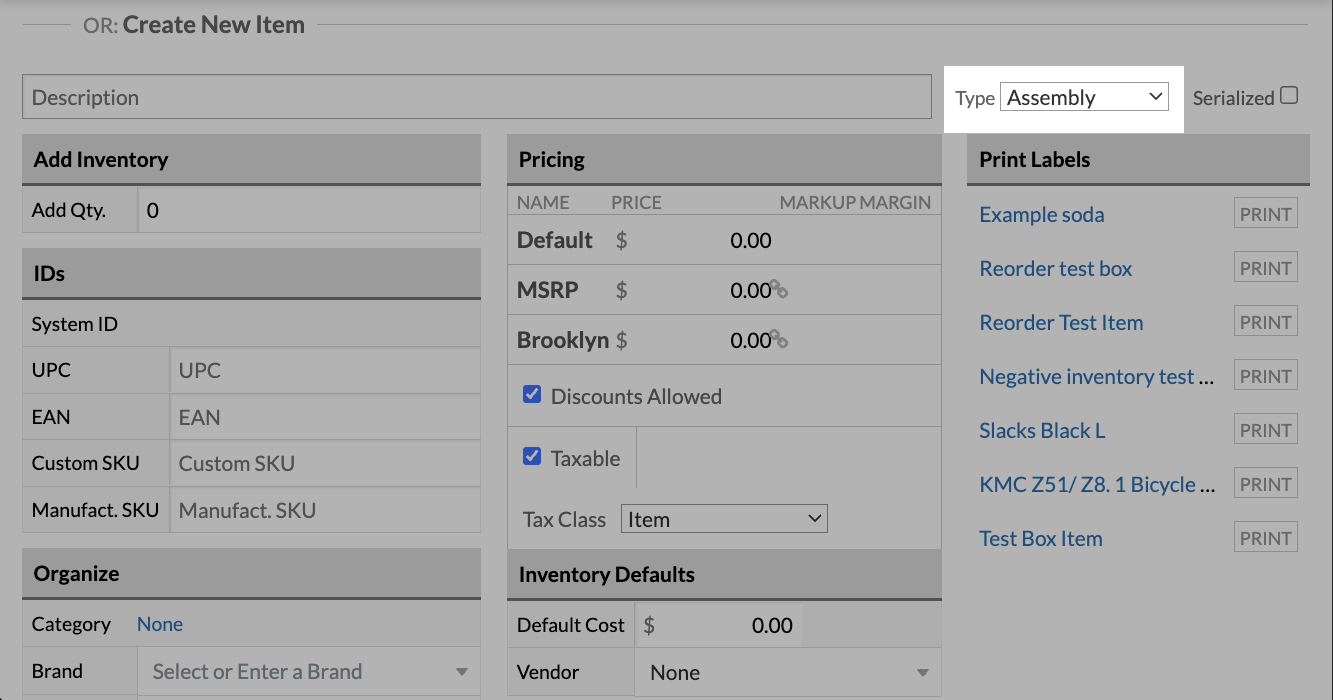Open the Type dropdown showing Assembly
The width and height of the screenshot is (1333, 700).
click(x=1084, y=96)
